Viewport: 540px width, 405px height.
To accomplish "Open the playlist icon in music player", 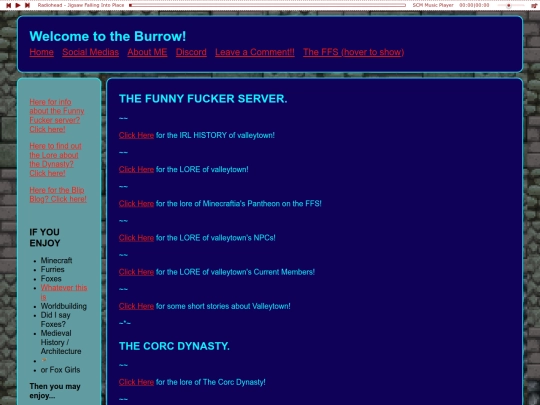I will point(534,6).
